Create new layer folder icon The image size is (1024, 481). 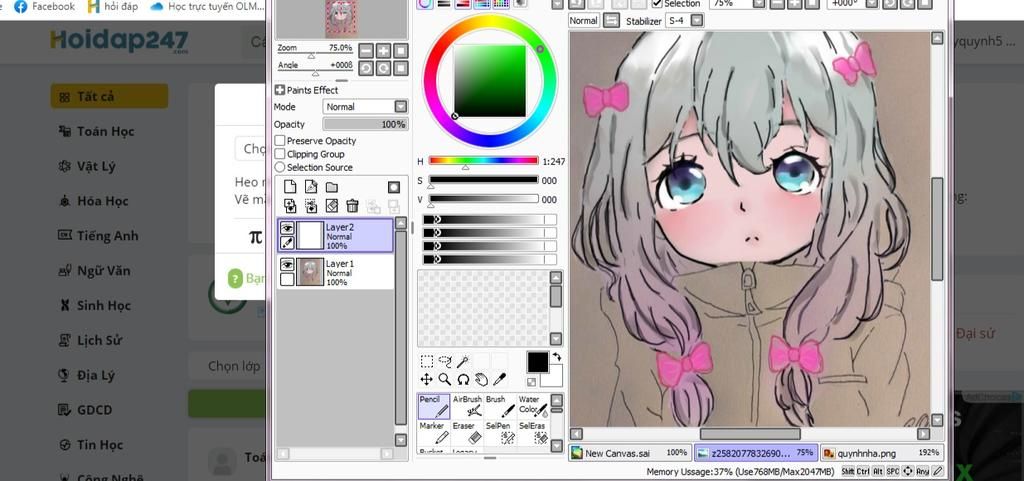(x=332, y=188)
